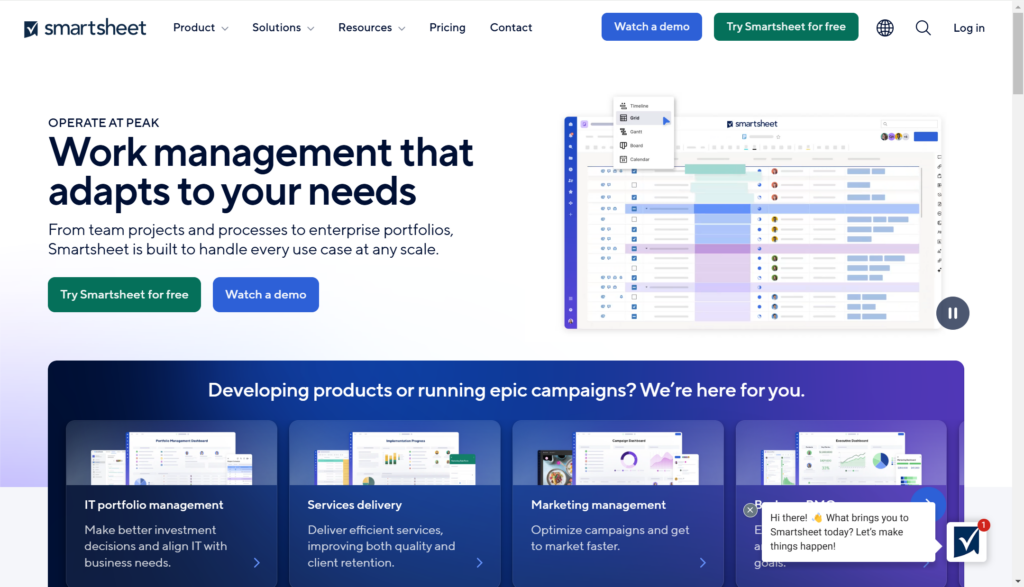Click arrow on IT portfolio management card
The height and width of the screenshot is (587, 1024).
[x=257, y=563]
